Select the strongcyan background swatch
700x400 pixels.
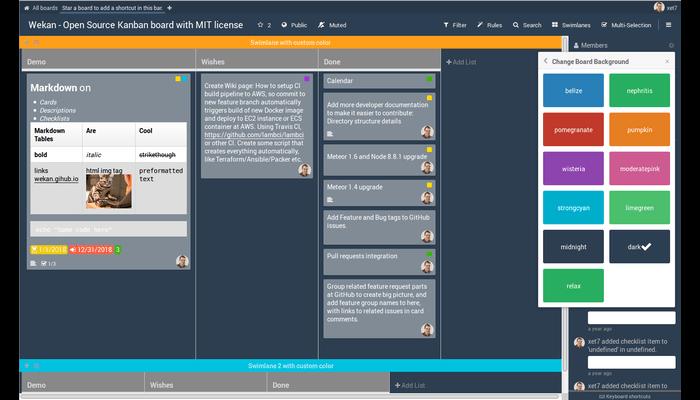(573, 207)
